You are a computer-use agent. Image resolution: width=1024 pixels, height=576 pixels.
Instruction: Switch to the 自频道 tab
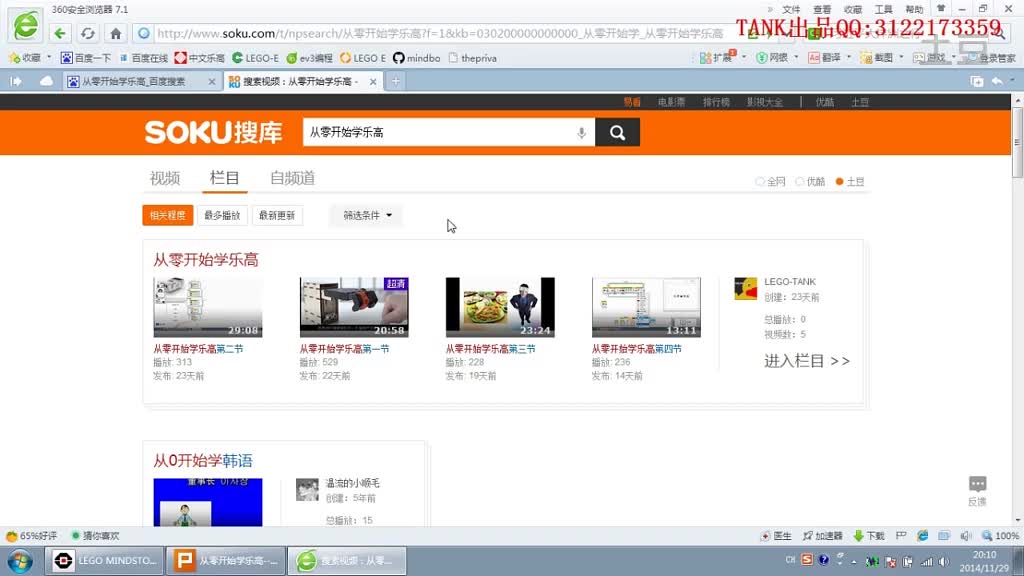pyautogui.click(x=293, y=178)
